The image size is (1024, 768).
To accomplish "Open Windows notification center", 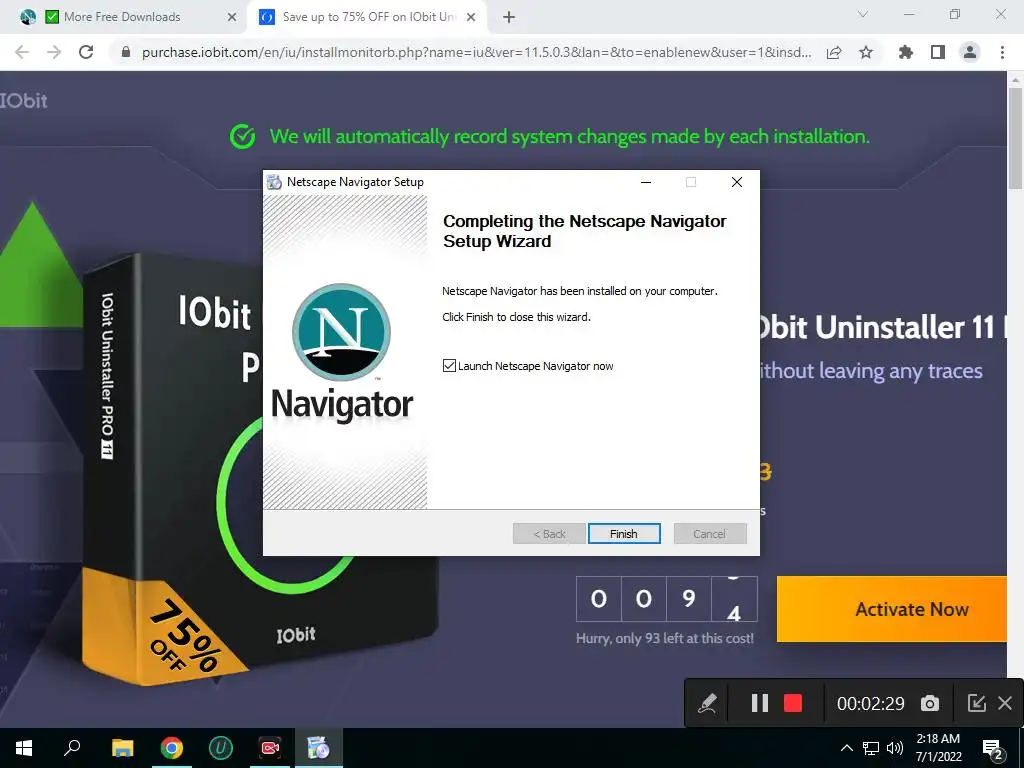I will [993, 748].
